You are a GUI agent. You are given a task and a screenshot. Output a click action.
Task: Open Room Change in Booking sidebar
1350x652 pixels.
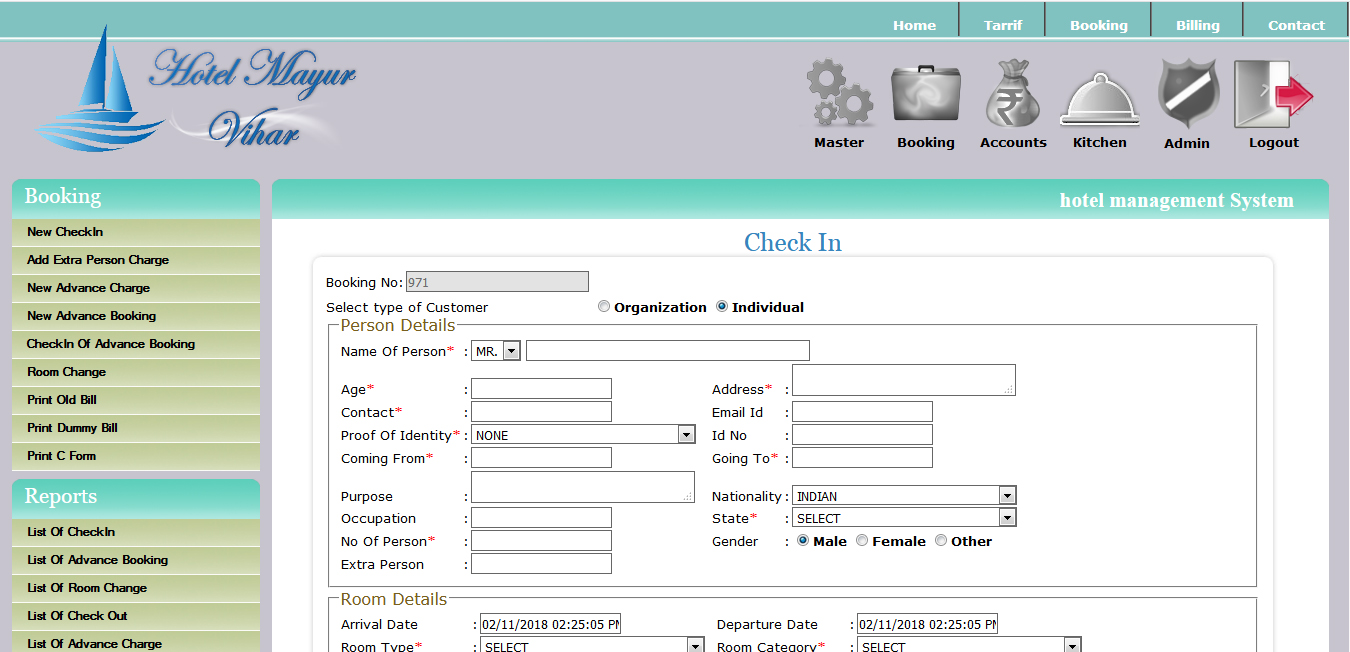coord(136,372)
